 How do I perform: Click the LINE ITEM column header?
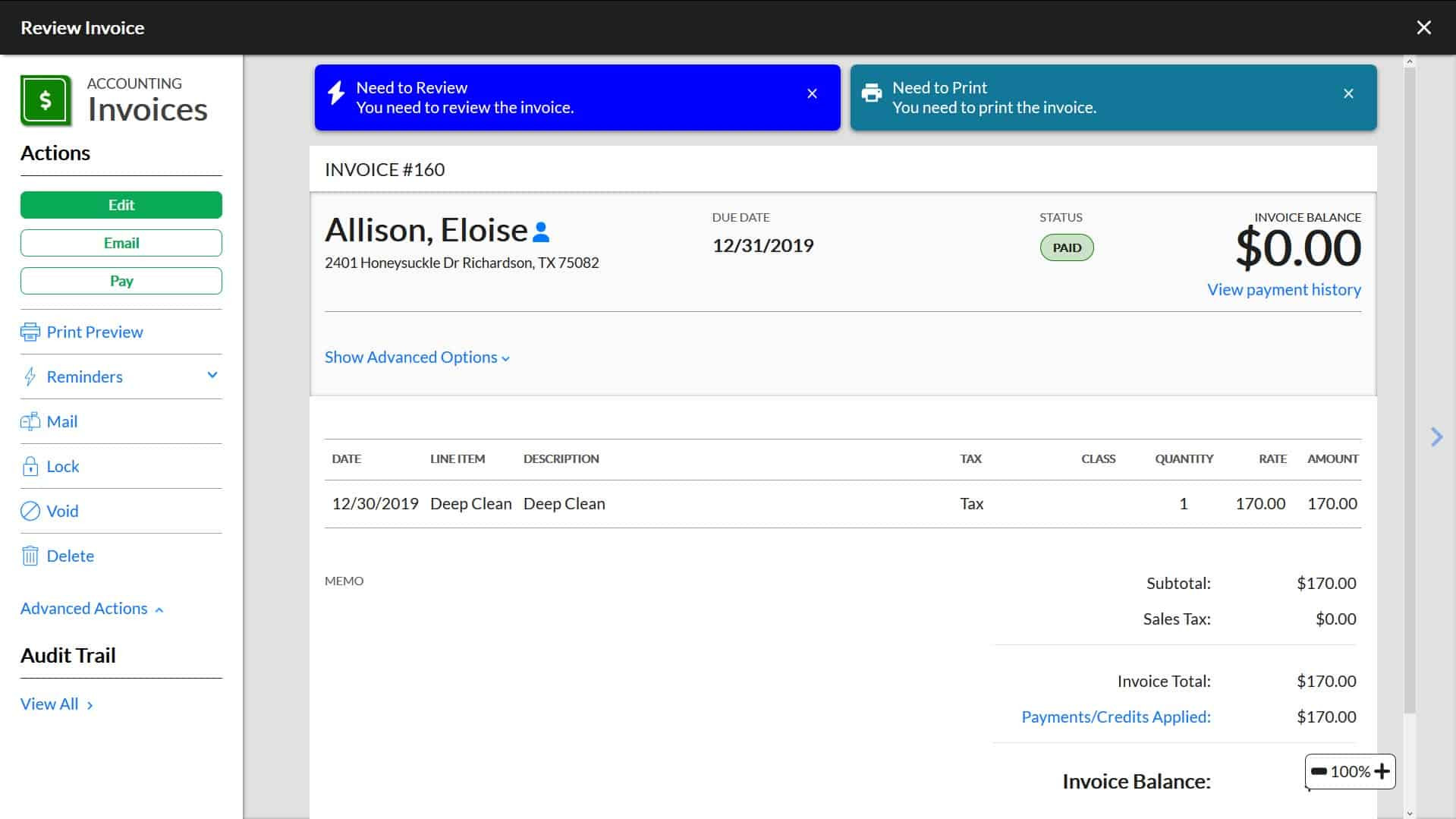[x=458, y=458]
